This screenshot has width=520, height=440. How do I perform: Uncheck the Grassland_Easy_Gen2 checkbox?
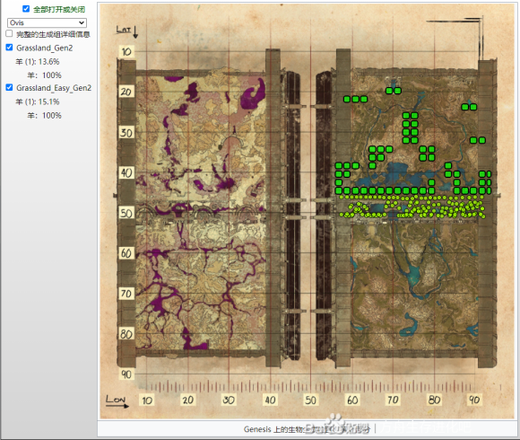click(9, 87)
